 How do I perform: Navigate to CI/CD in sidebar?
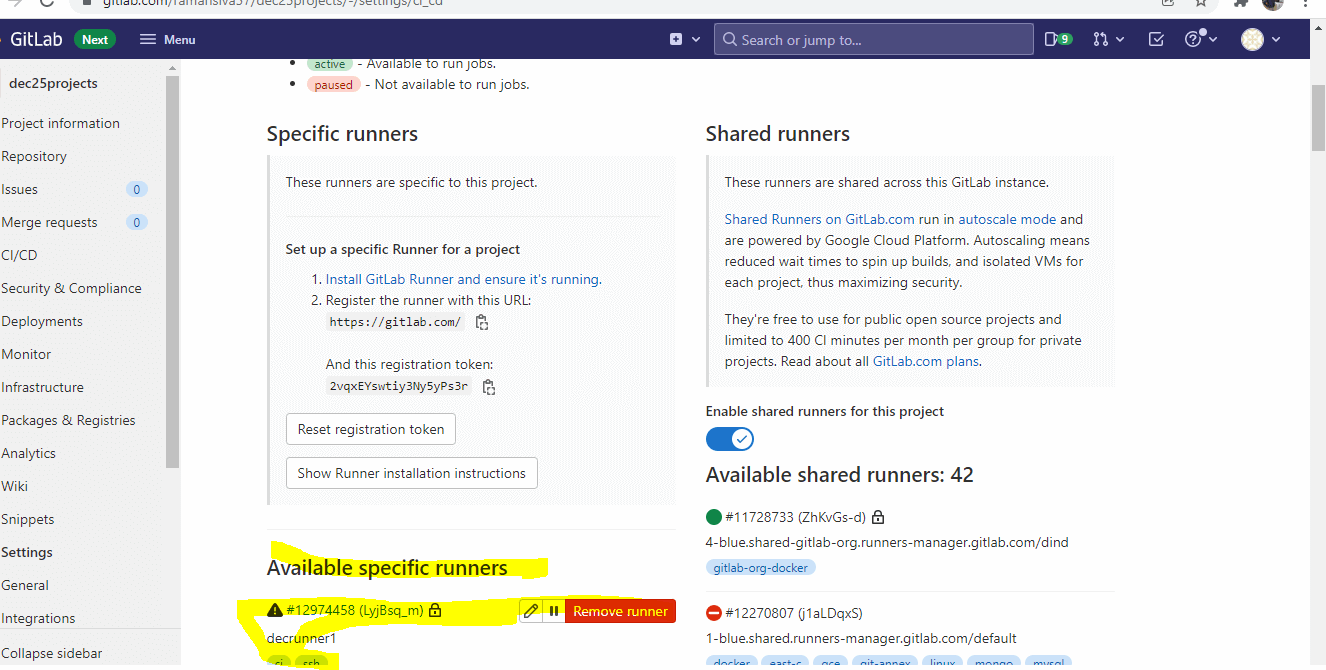pos(20,255)
